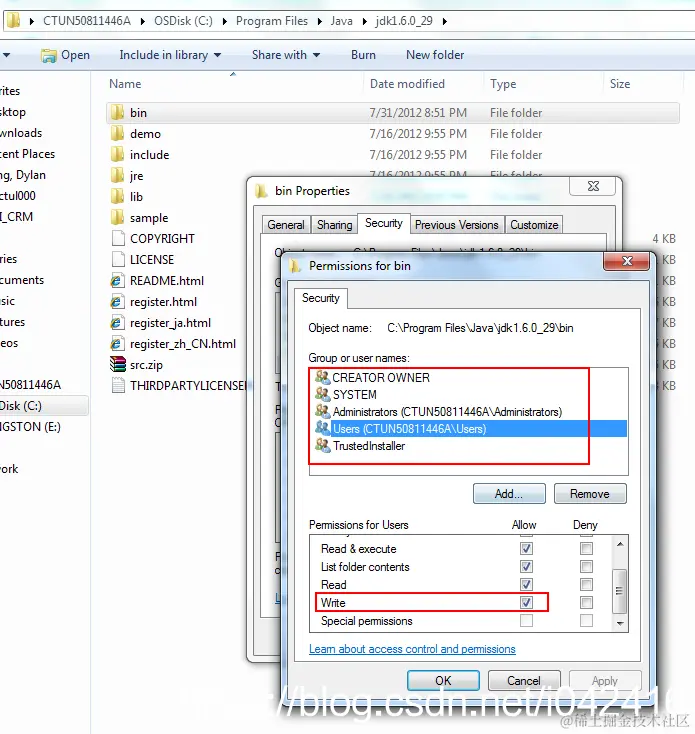The width and height of the screenshot is (695, 734).
Task: Toggle Allow checkbox for Read permission
Action: point(527,584)
